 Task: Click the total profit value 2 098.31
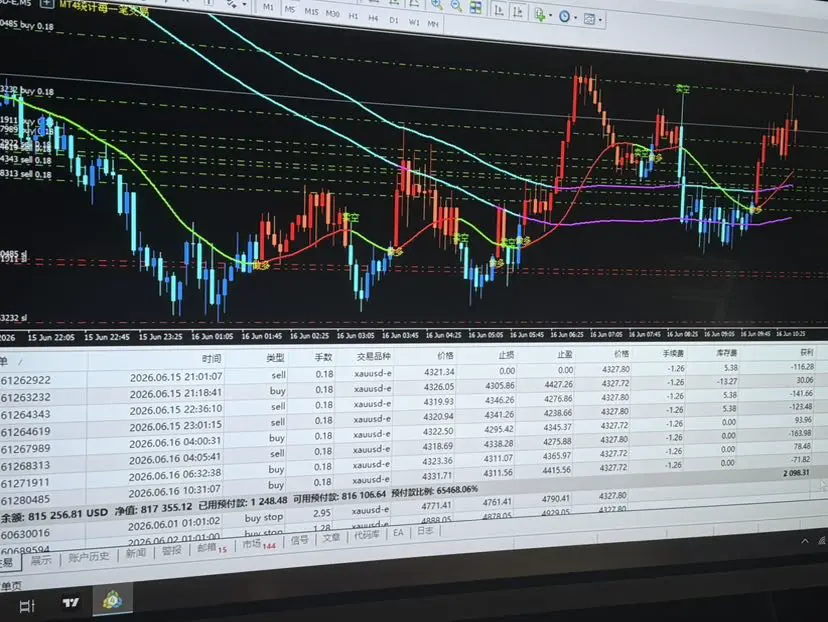point(796,473)
